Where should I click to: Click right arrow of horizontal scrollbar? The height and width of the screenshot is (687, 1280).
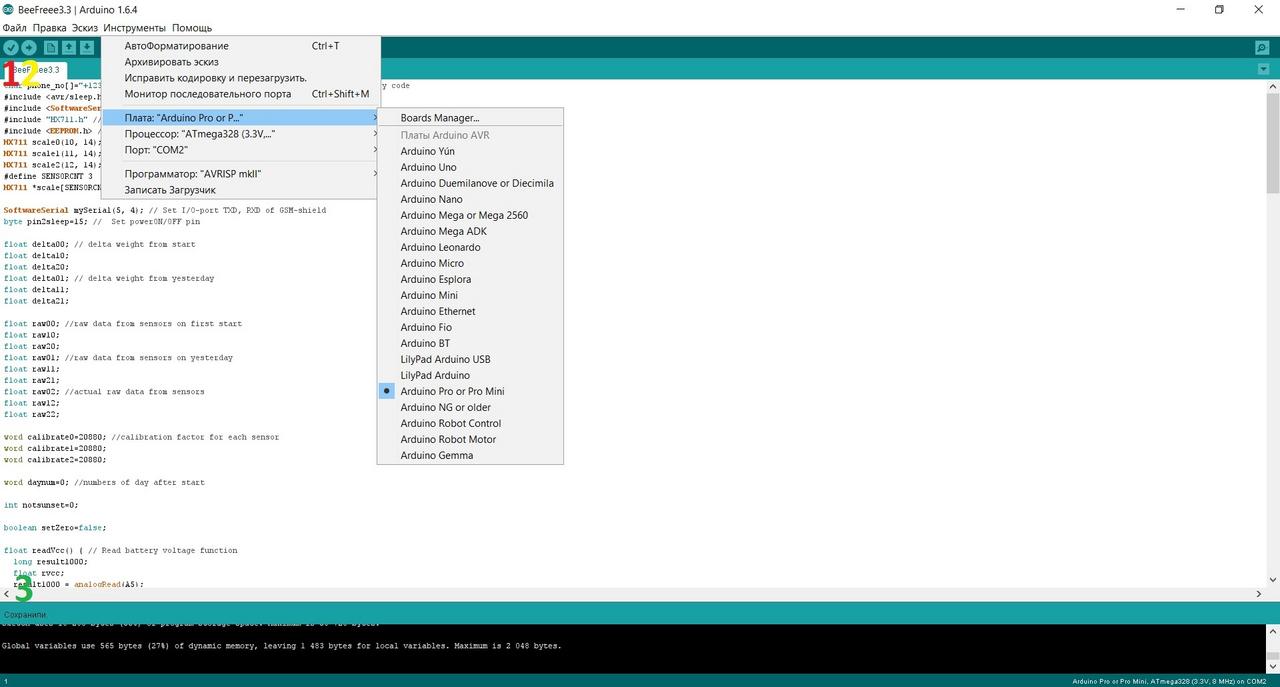point(1258,593)
